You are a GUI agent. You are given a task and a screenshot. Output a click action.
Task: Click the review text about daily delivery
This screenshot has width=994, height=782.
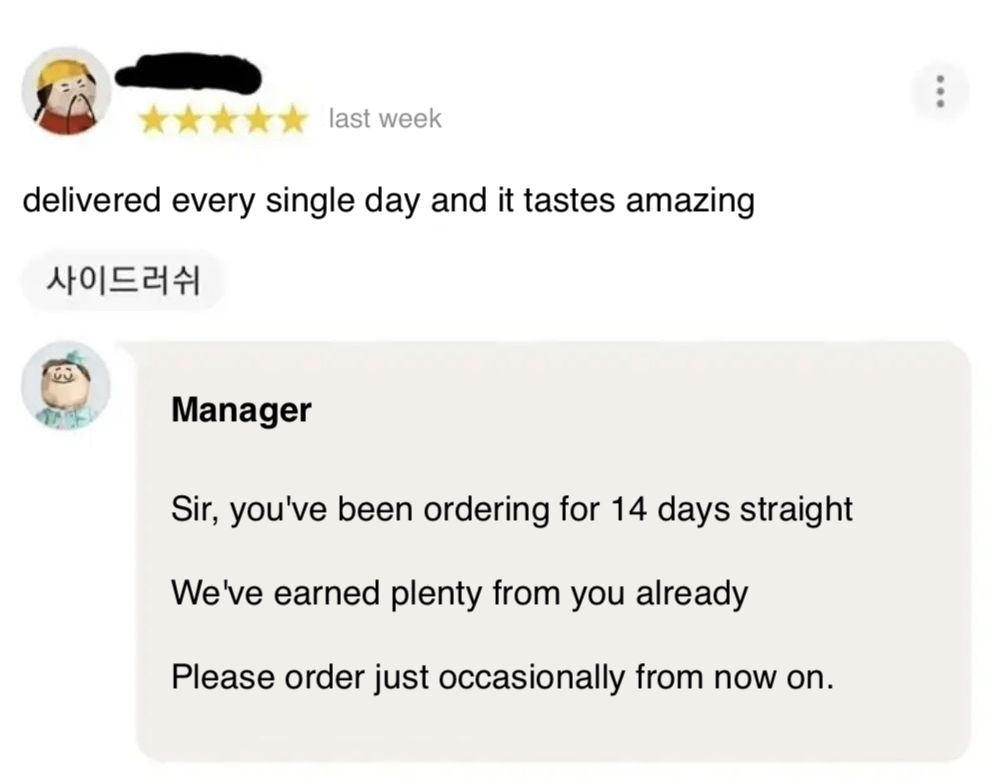[388, 202]
